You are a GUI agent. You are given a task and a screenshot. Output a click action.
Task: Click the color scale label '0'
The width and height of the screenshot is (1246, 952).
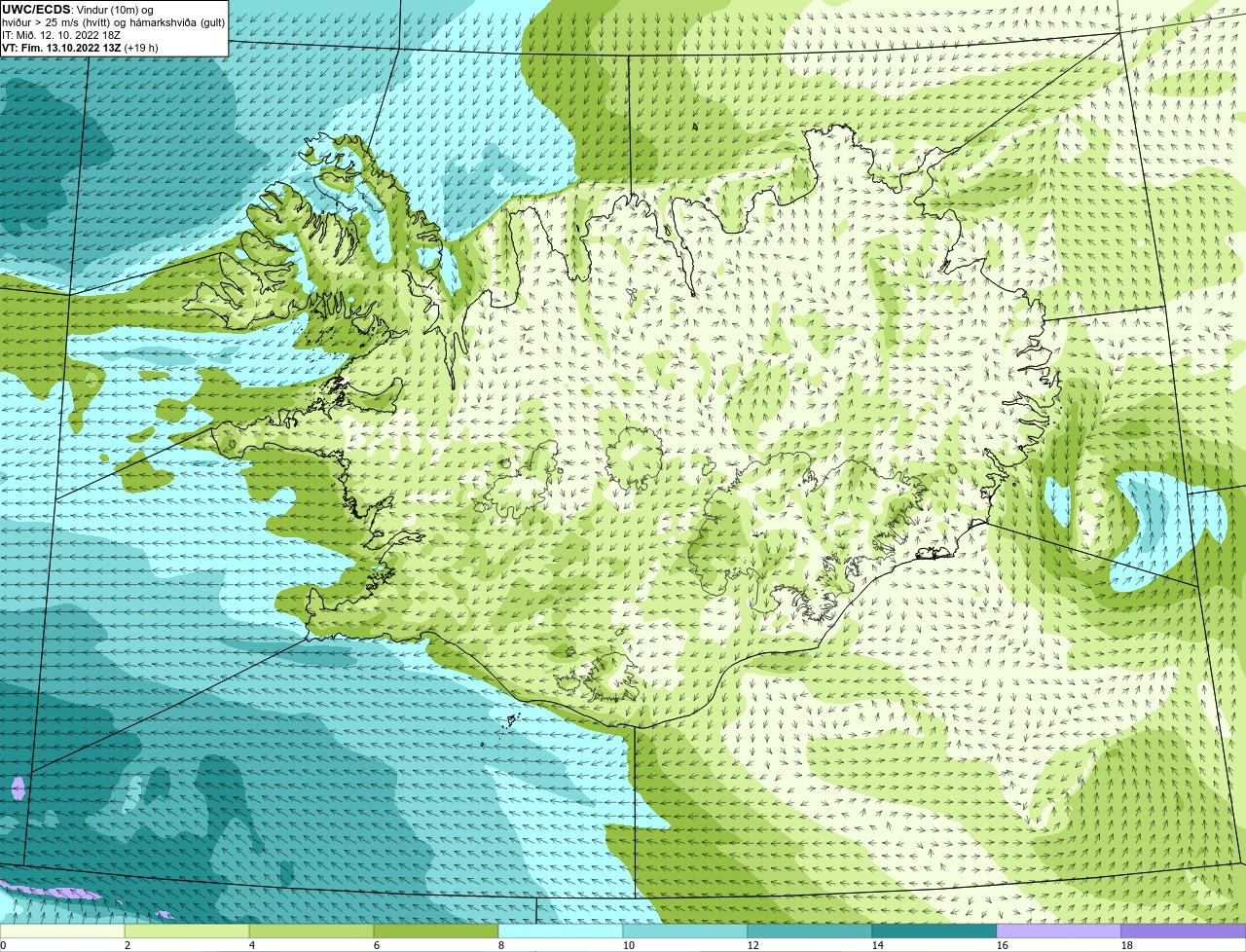coord(3,945)
